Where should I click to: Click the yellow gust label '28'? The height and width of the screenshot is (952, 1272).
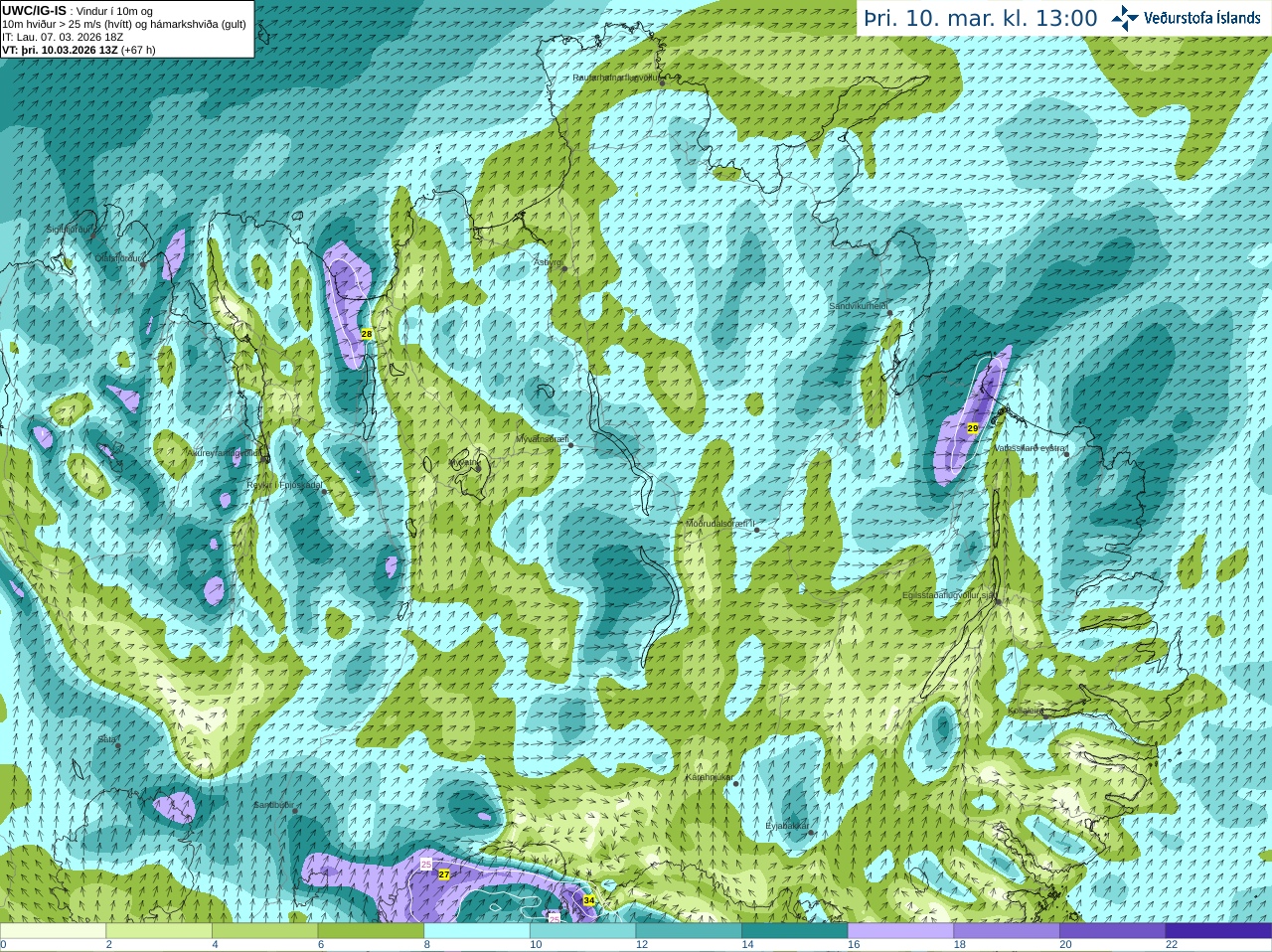pos(367,334)
